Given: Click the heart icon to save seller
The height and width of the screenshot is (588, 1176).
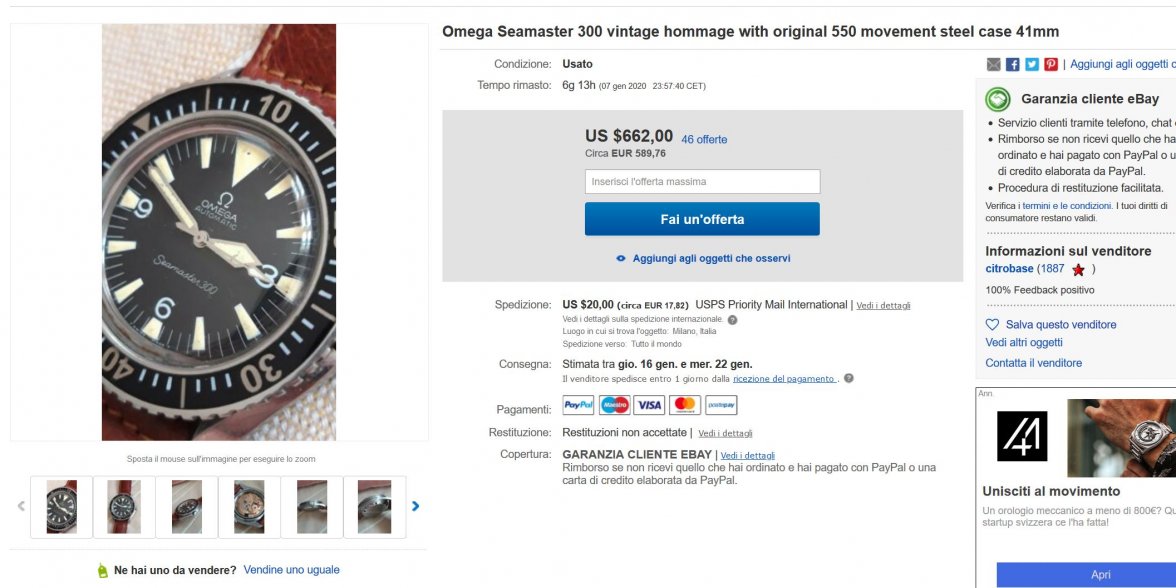Looking at the screenshot, I should point(992,325).
